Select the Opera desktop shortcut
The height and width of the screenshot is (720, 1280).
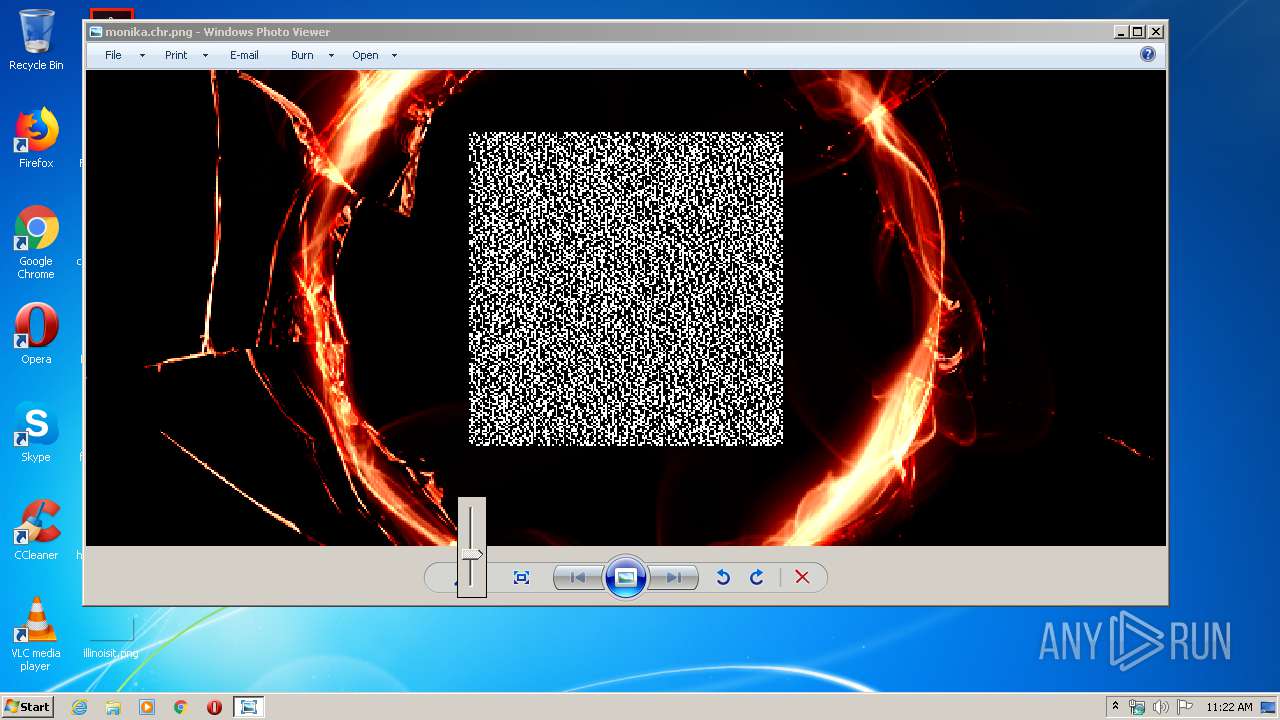tap(36, 334)
